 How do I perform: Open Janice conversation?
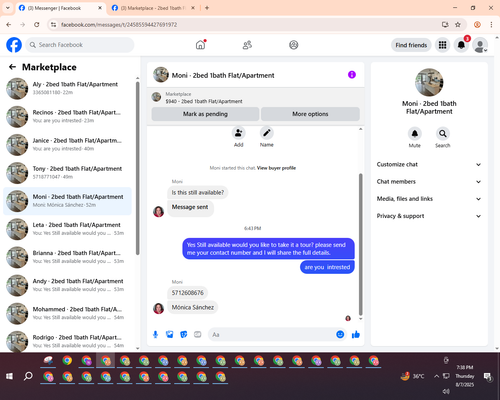68,145
